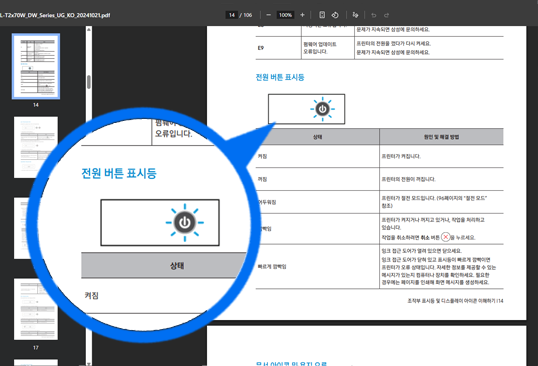Open the page 15 thumbnail below page 14

click(x=36, y=147)
